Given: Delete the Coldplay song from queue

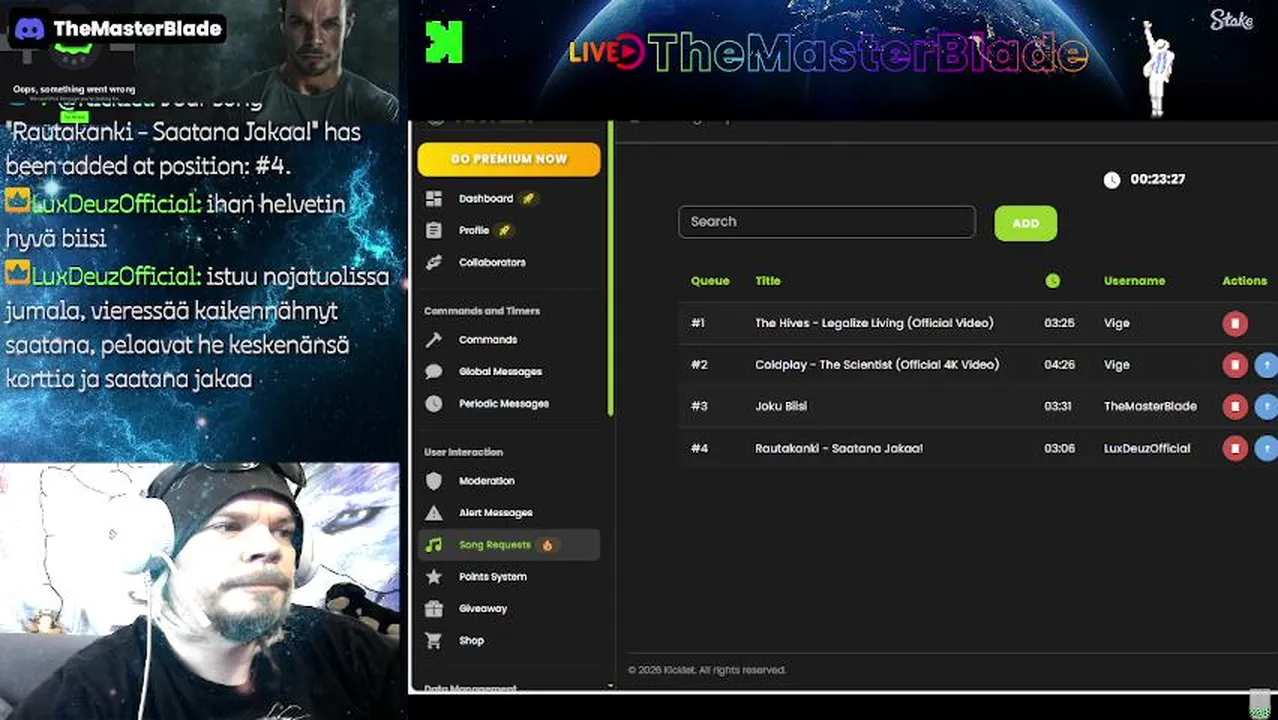Looking at the screenshot, I should pyautogui.click(x=1235, y=365).
